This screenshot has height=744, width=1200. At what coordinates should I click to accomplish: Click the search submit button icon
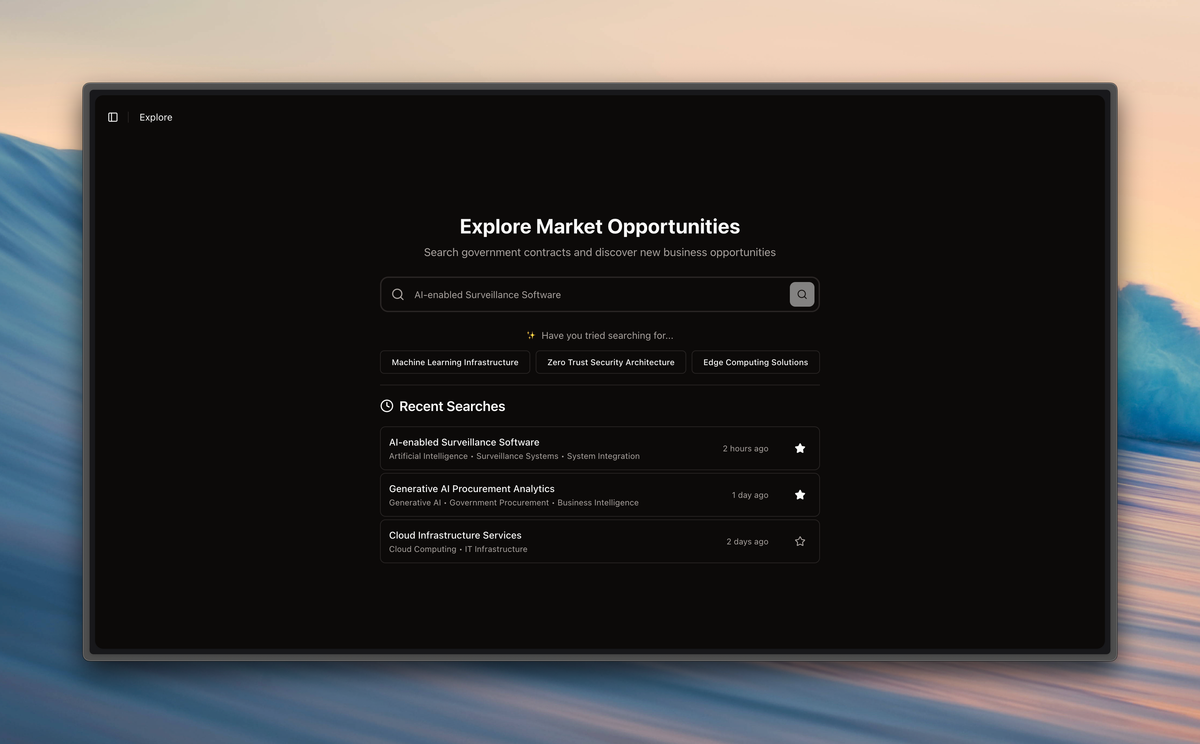point(802,294)
